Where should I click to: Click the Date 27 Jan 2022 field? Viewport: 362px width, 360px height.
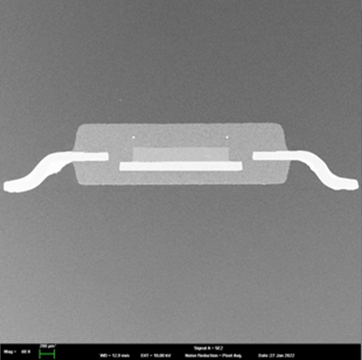[276, 356]
